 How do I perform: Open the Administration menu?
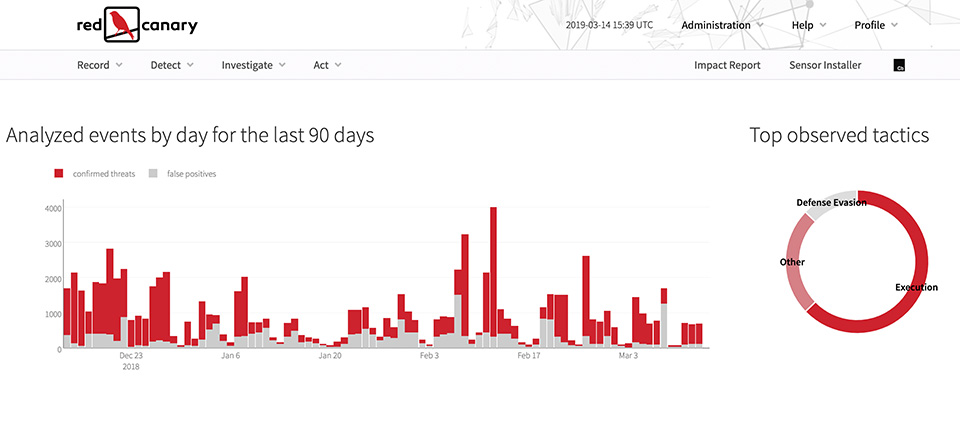(x=721, y=25)
